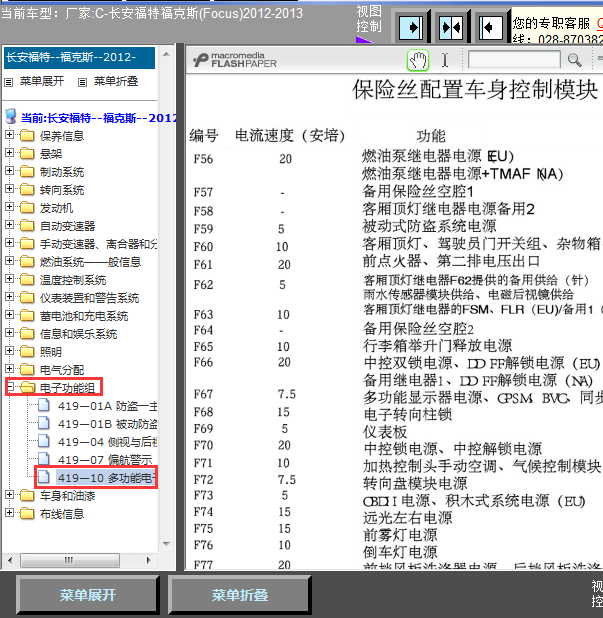Click the 照明 folder icon
This screenshot has height=618, width=603.
(x=27, y=351)
